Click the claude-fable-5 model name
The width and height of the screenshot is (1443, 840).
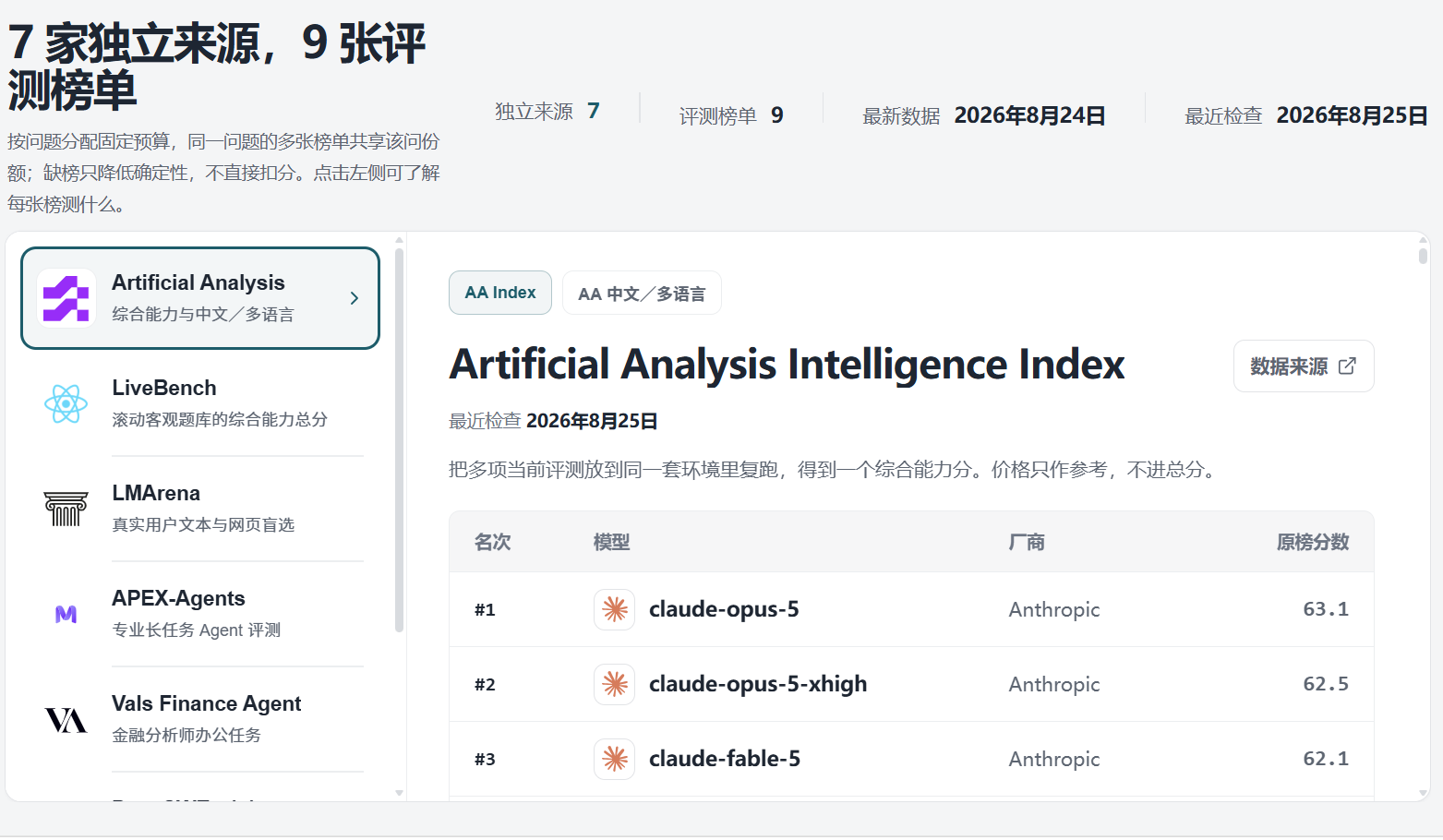[725, 759]
